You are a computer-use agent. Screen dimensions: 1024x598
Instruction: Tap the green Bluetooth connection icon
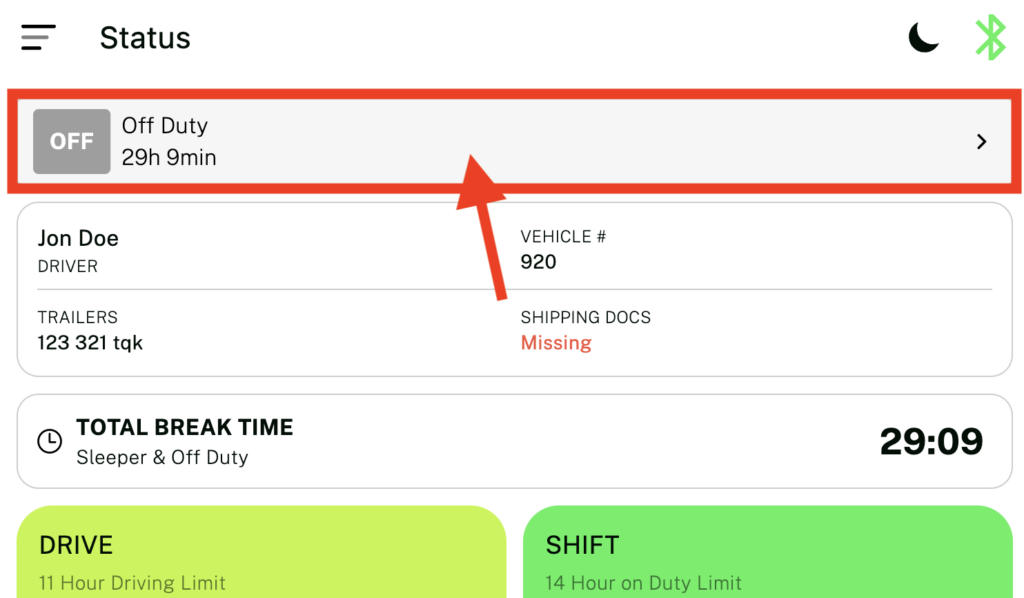(x=990, y=38)
